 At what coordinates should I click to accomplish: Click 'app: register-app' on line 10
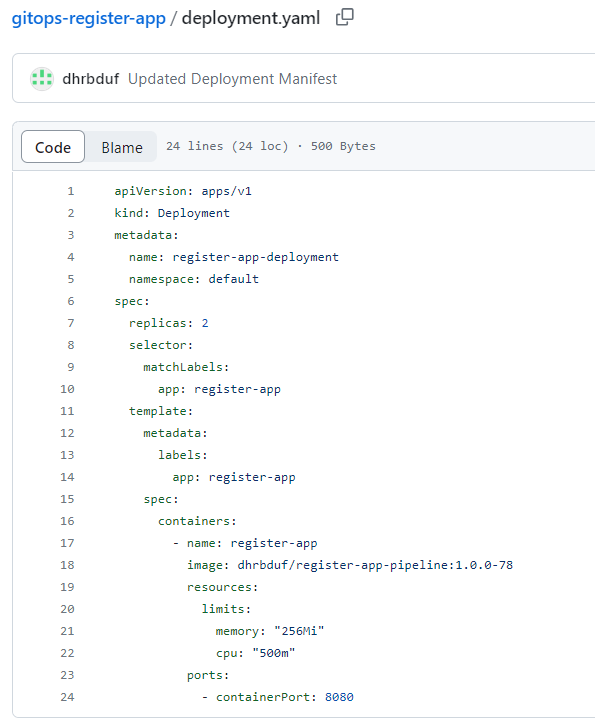(219, 389)
